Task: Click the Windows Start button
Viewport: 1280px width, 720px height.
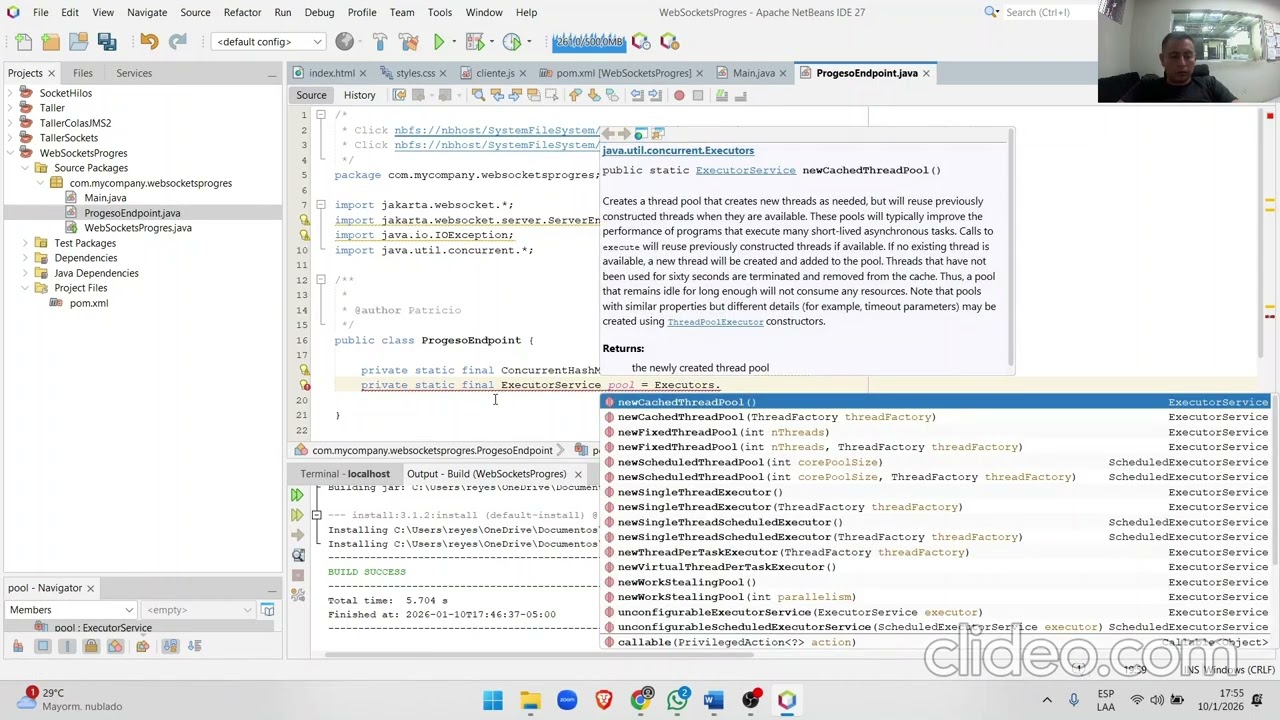Action: [x=493, y=701]
